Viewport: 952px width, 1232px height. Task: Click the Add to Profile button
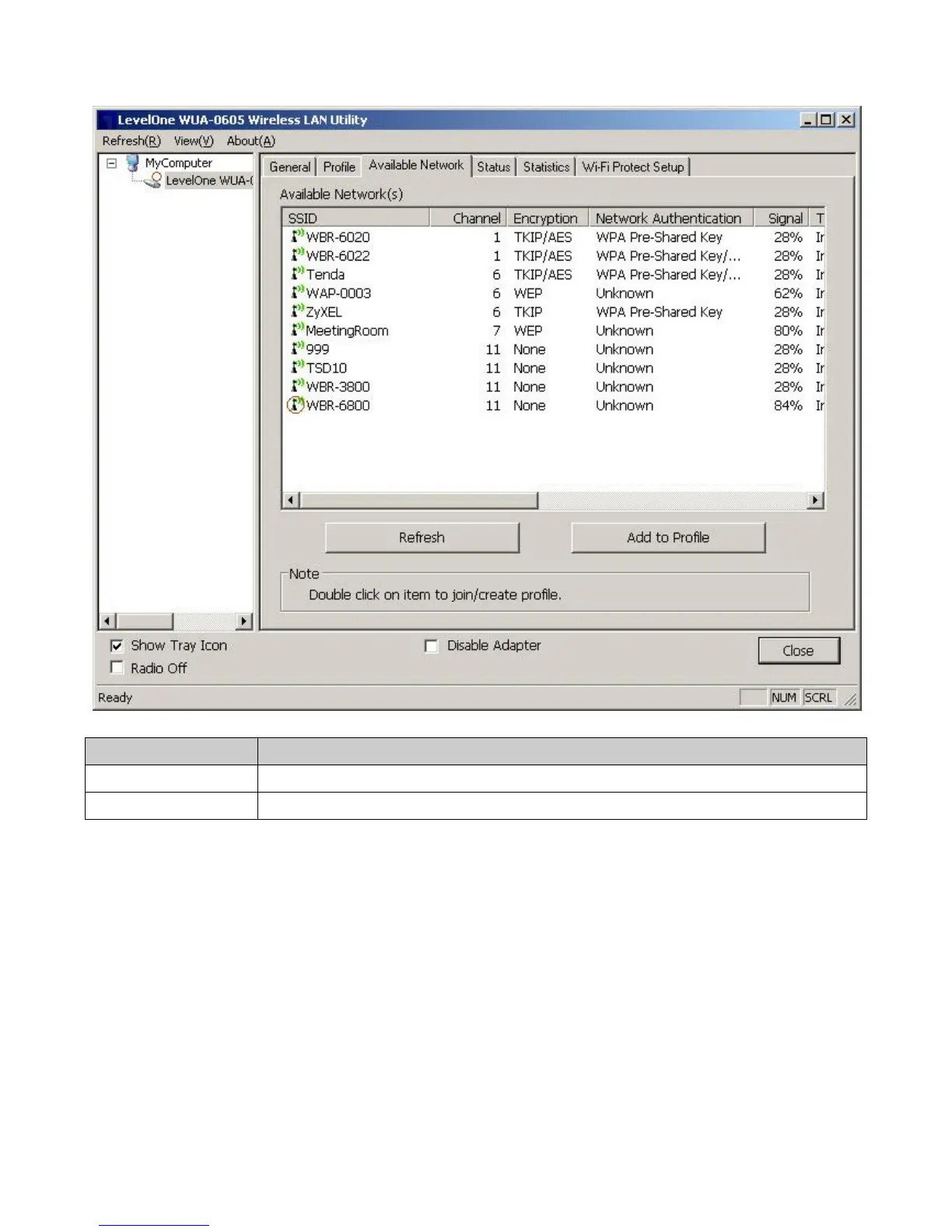[668, 537]
